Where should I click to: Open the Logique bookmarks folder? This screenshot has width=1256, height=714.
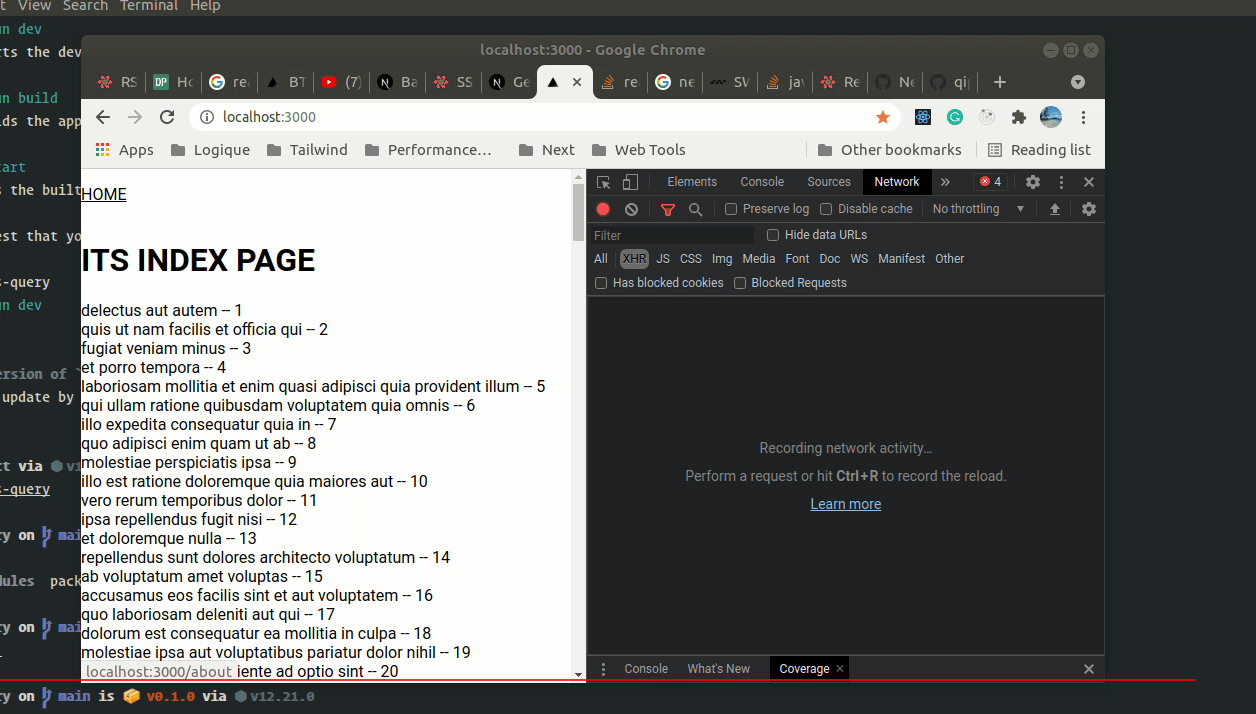coord(210,150)
